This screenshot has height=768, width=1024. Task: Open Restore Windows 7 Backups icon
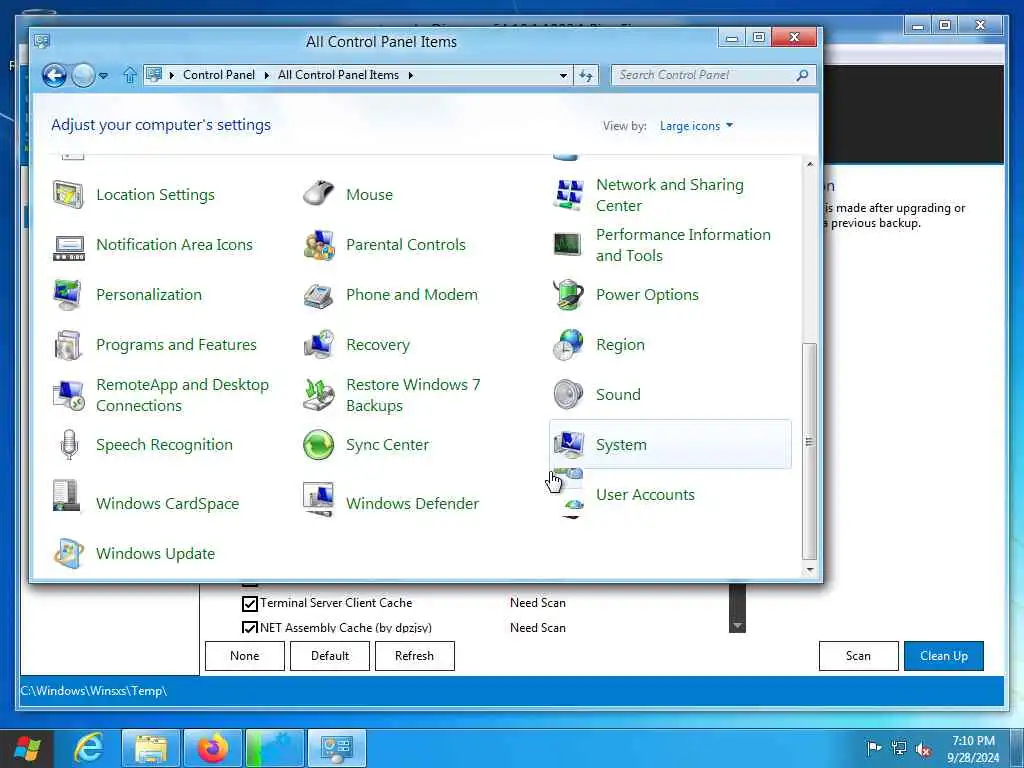click(x=318, y=394)
